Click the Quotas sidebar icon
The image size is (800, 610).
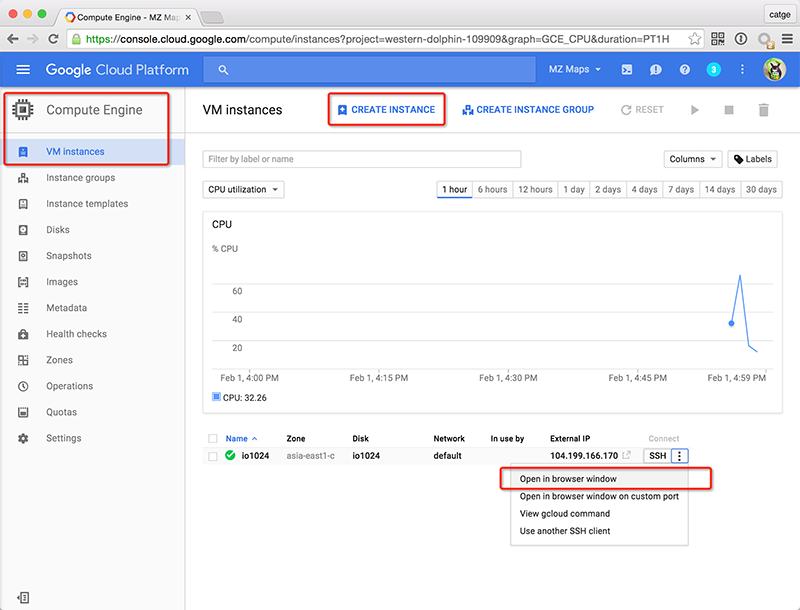click(x=23, y=412)
